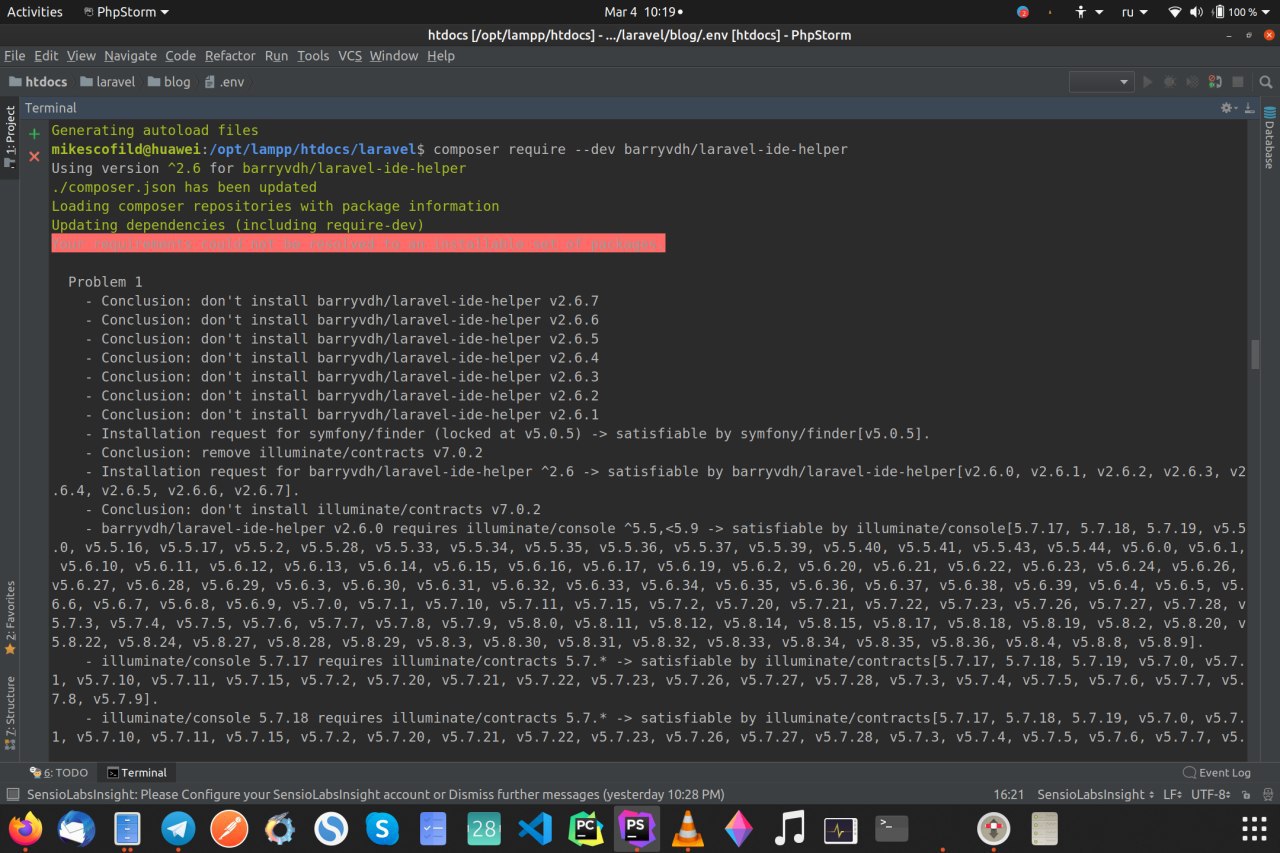
Task: Open Postman from the dock
Action: [x=229, y=828]
